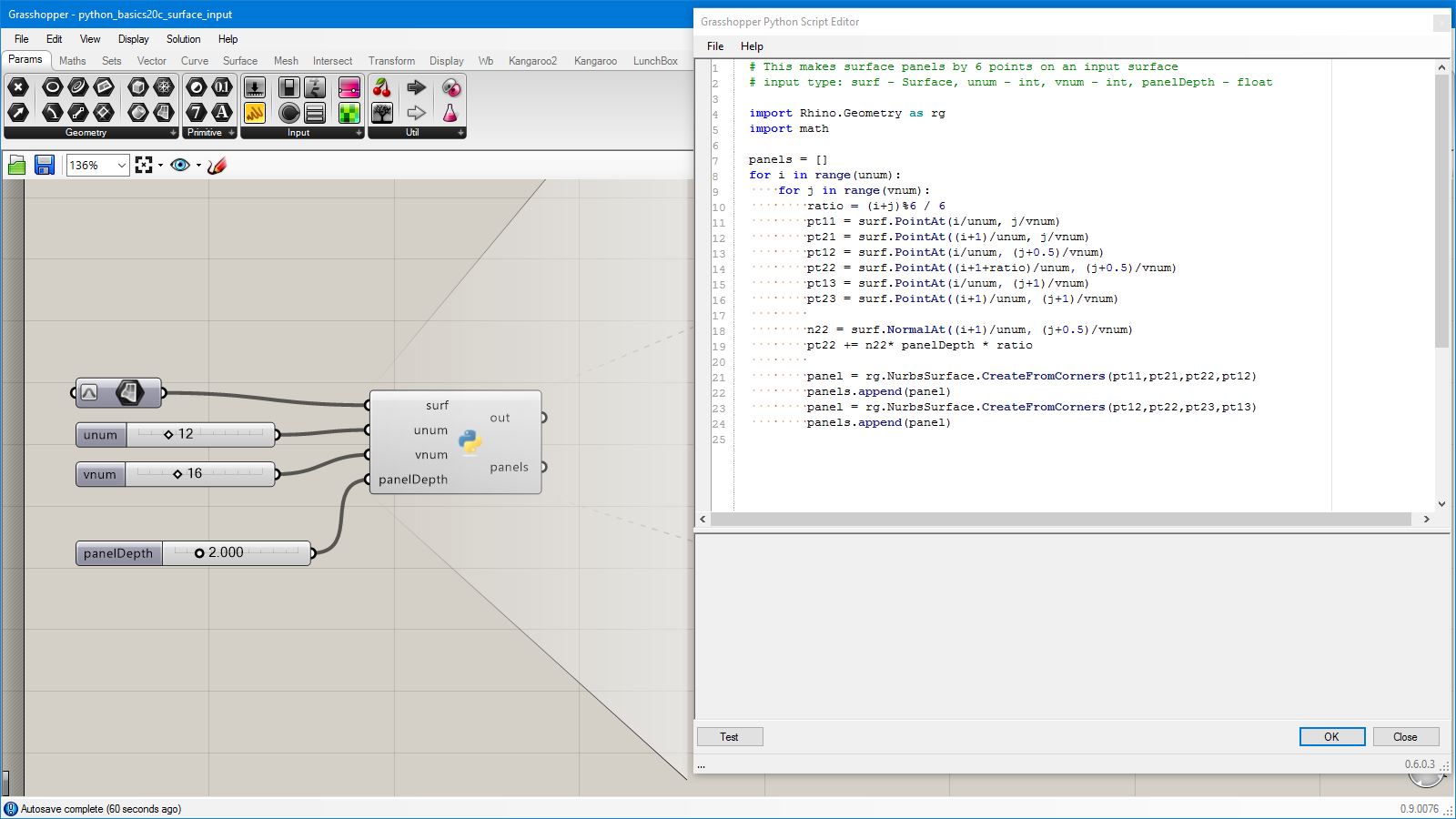The height and width of the screenshot is (819, 1456).
Task: Pick the 0.1 Number parameter icon
Action: (x=222, y=87)
